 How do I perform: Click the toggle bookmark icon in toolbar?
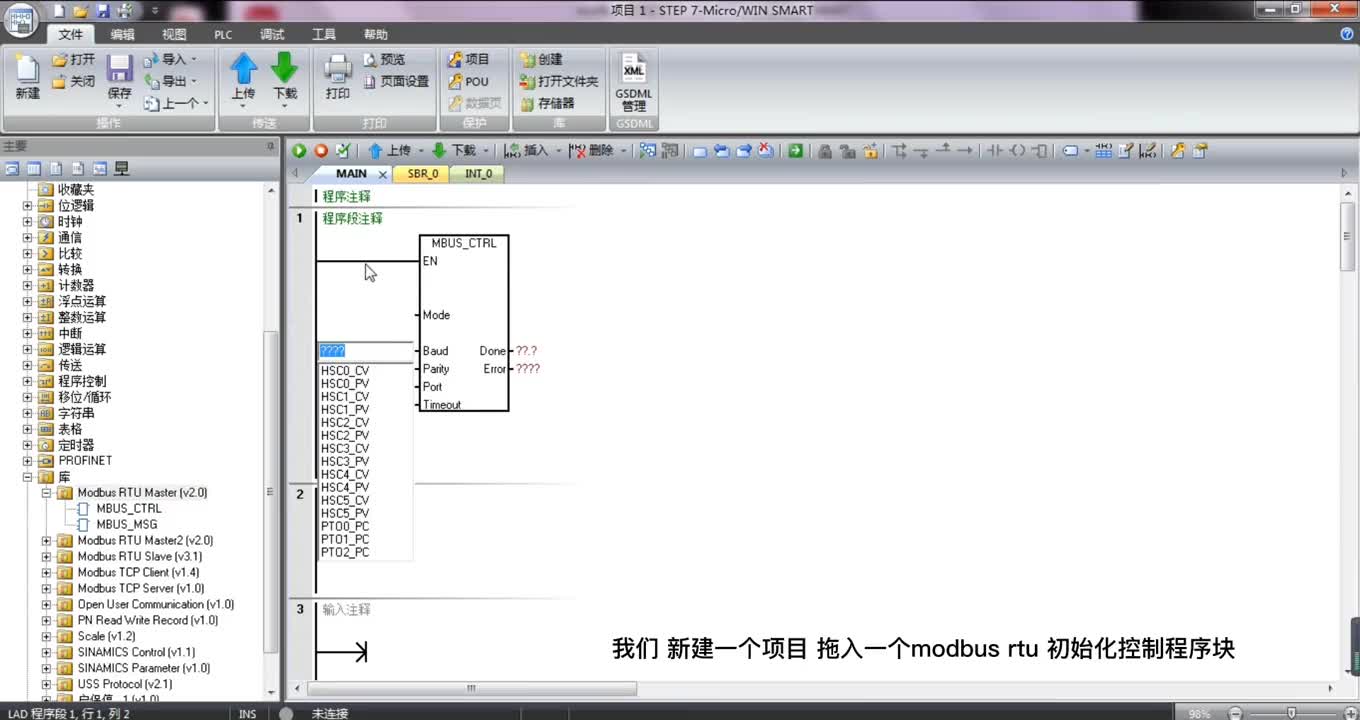click(x=700, y=151)
